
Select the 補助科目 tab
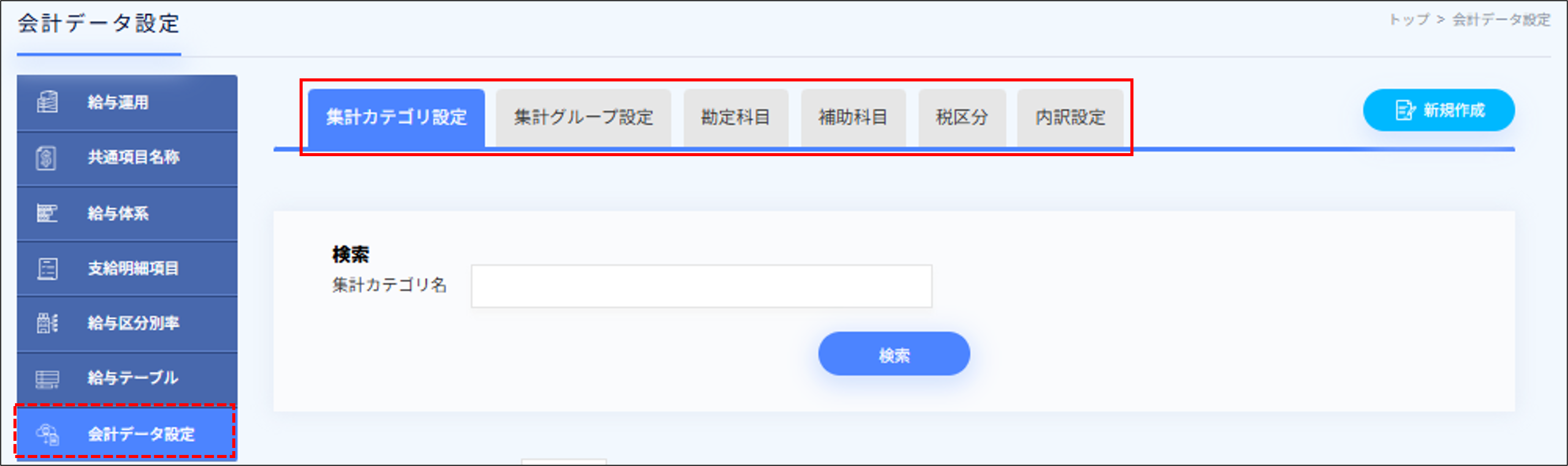[852, 117]
